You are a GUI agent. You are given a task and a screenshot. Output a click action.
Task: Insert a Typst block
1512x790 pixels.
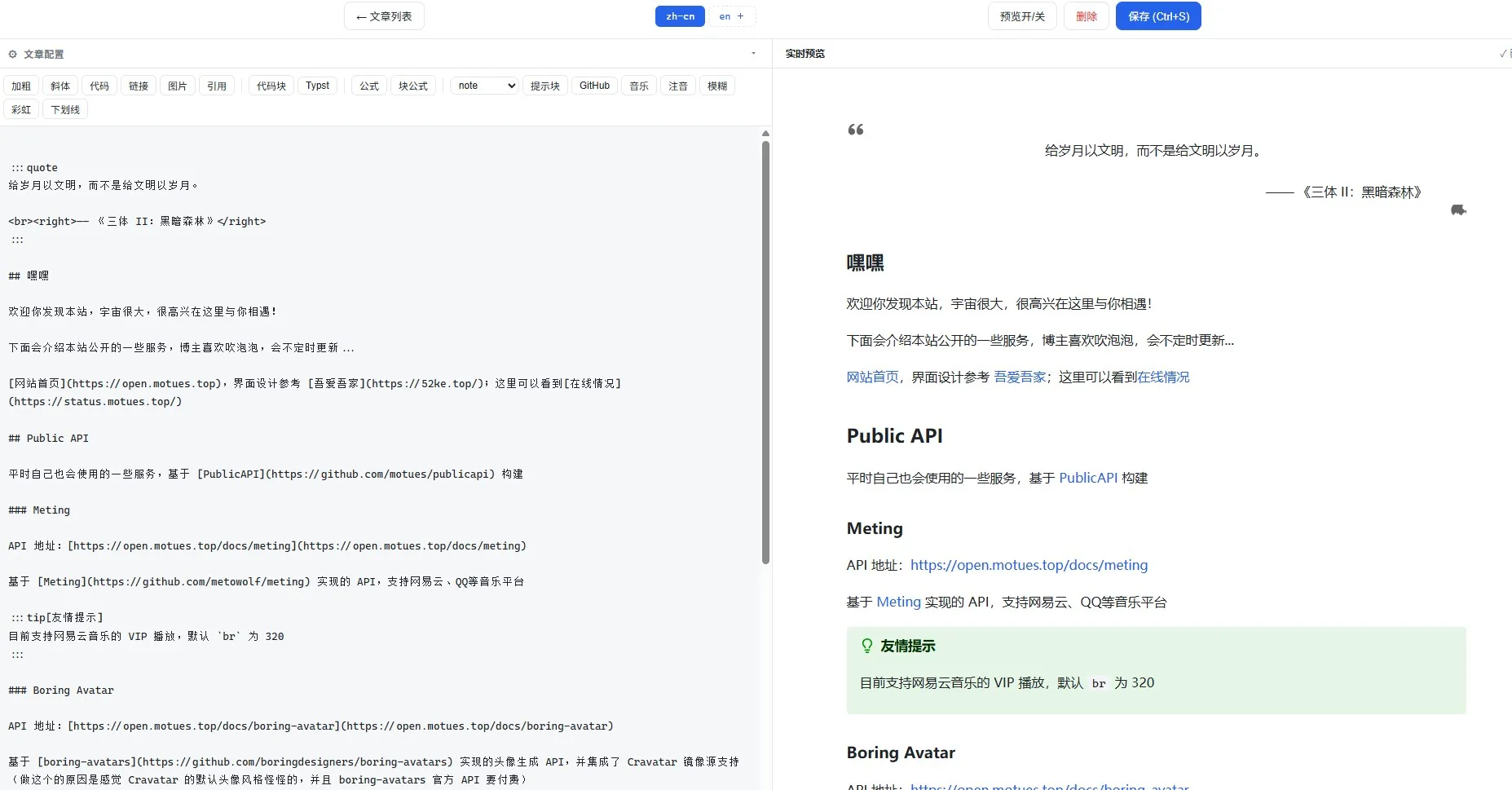tap(318, 86)
